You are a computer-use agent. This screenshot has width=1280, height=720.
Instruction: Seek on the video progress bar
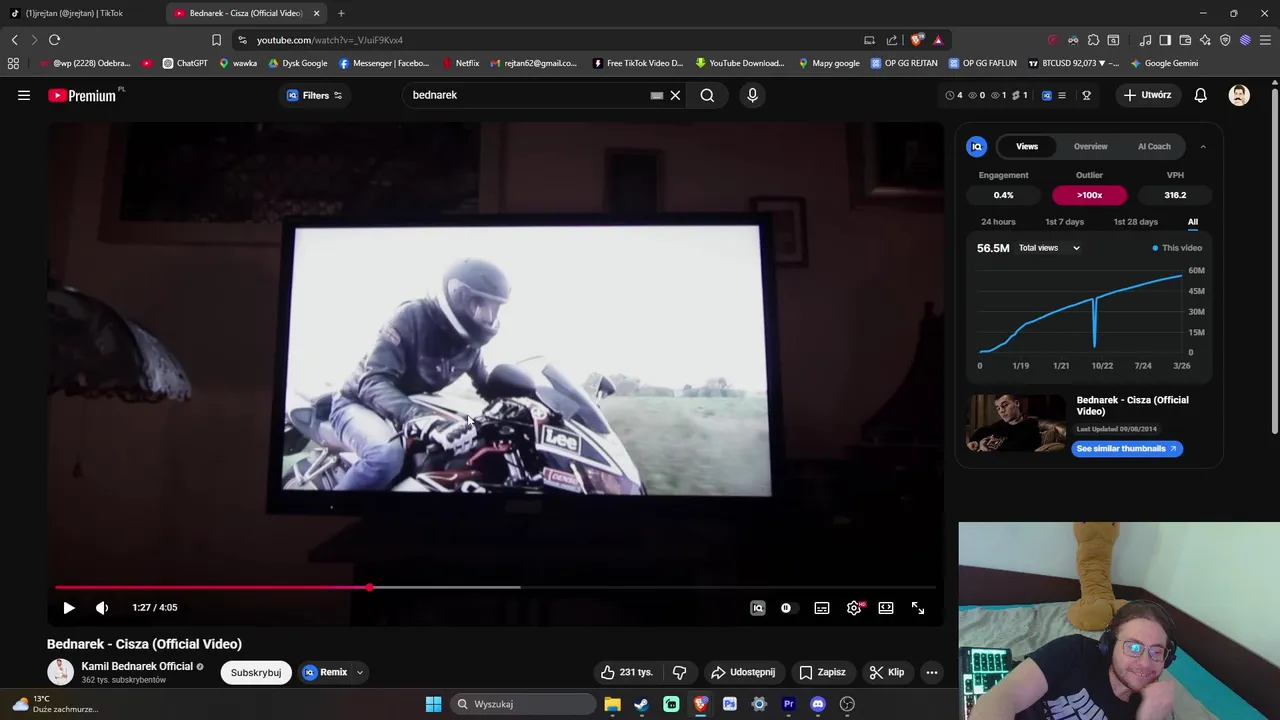[x=495, y=587]
